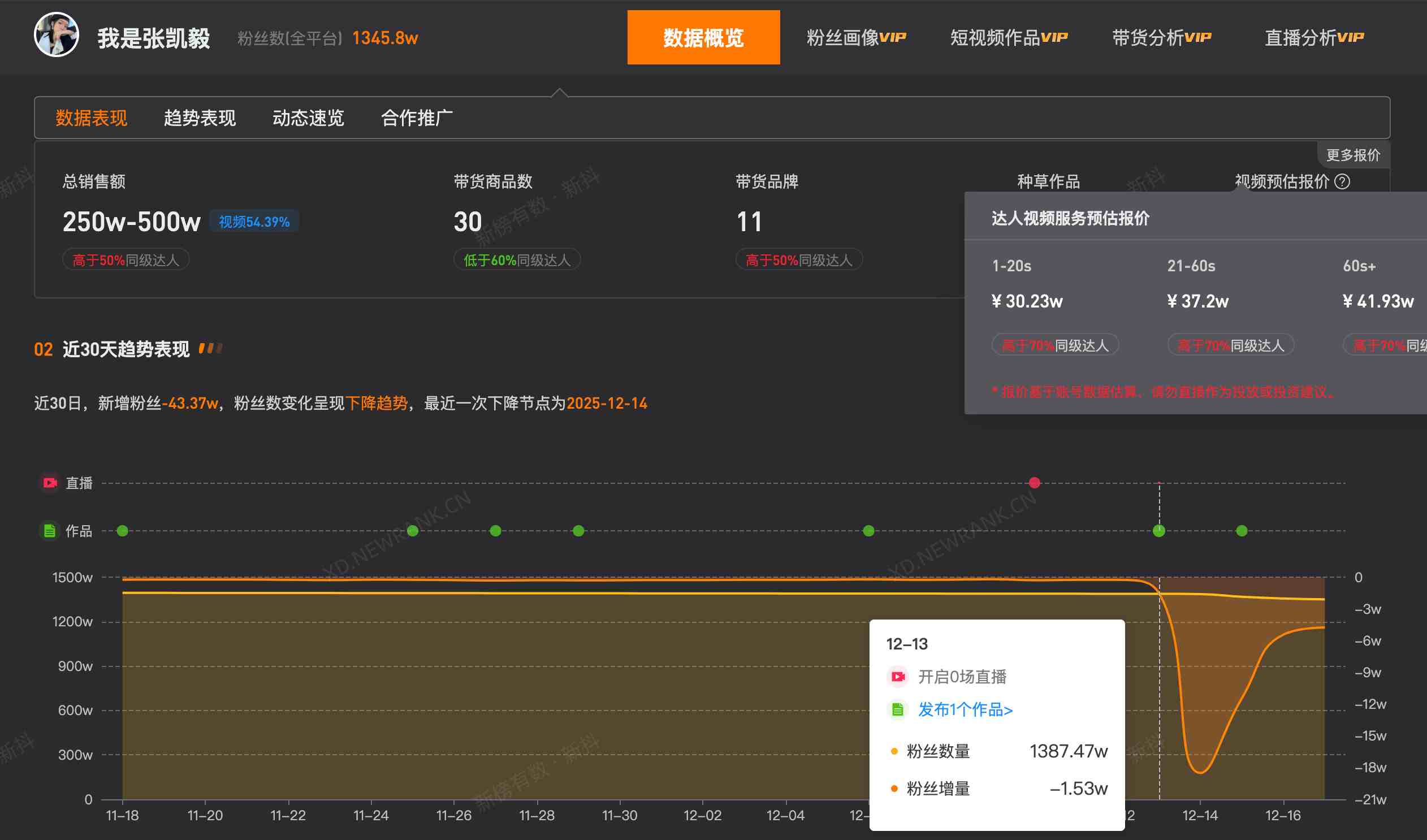Click the orange bars icon next to 近30天趋势表现
1427x840 pixels.
[x=212, y=348]
